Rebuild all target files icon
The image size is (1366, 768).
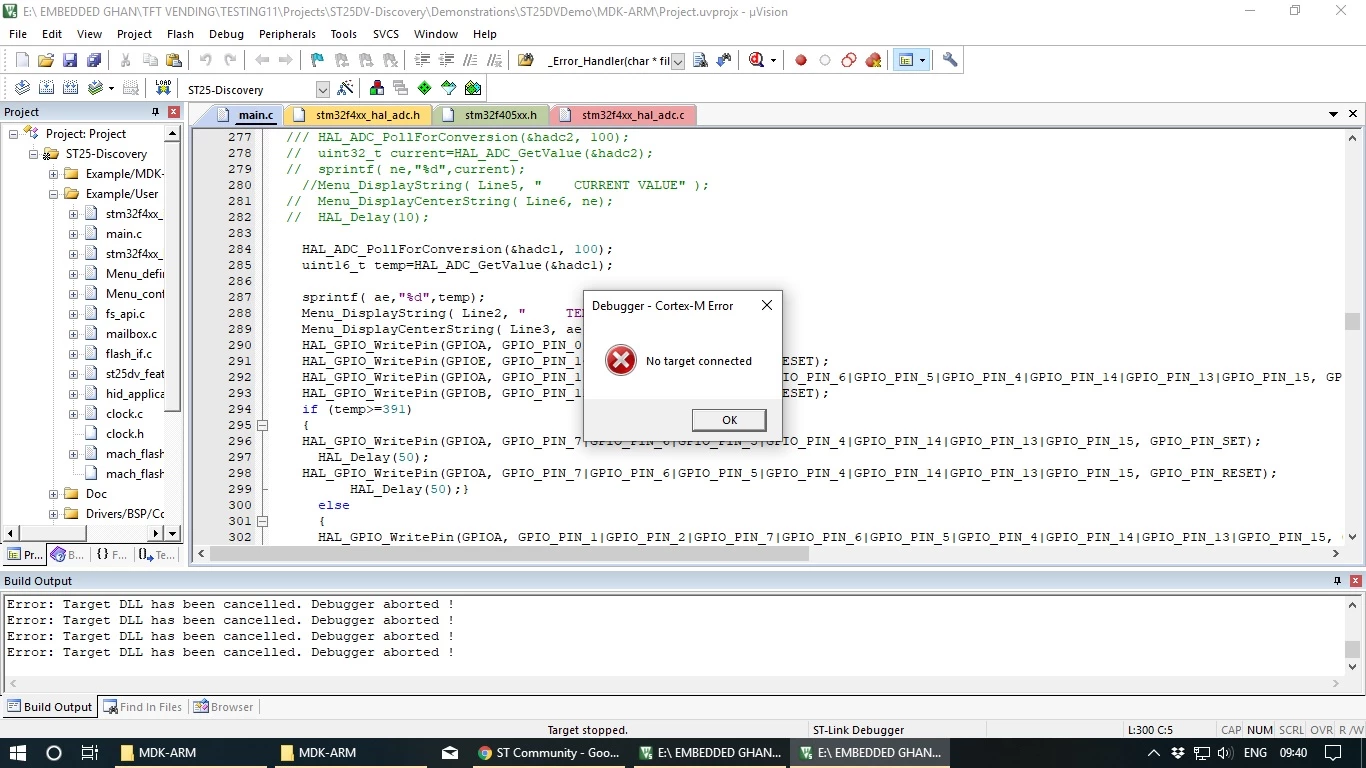point(71,88)
